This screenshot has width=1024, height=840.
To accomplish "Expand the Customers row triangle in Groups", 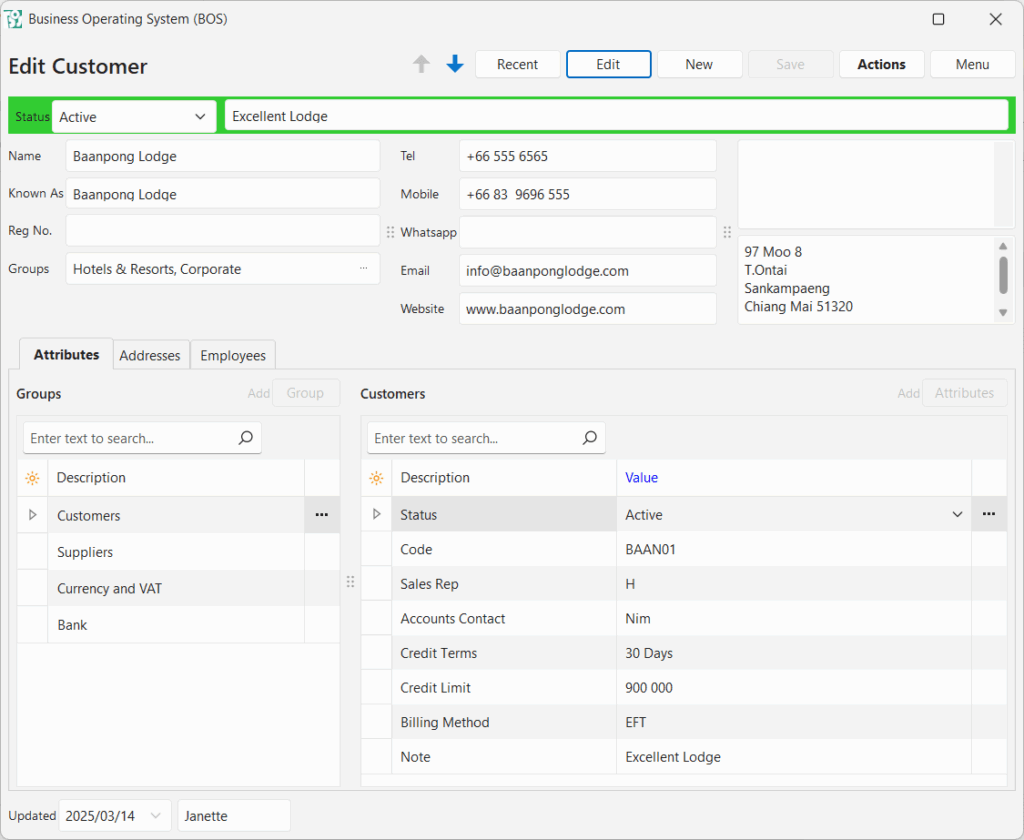I will (x=32, y=515).
